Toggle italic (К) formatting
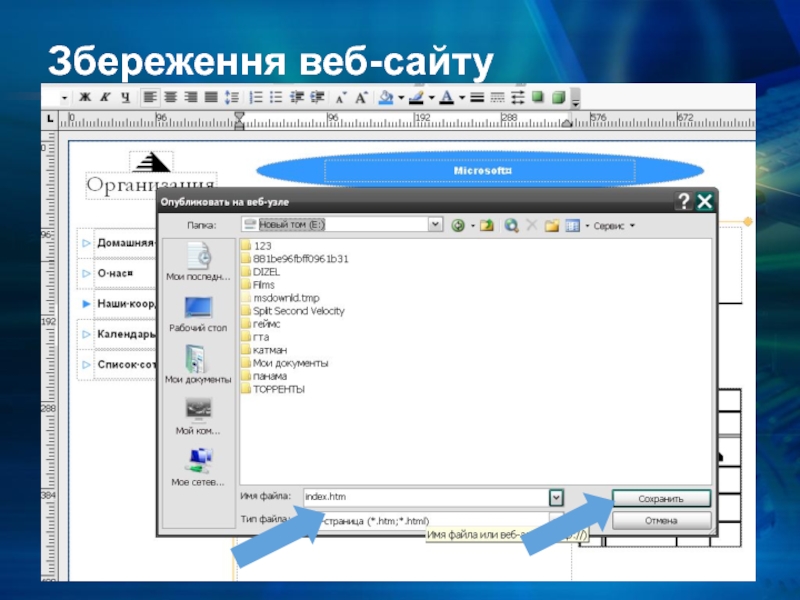Viewport: 800px width, 600px height. click(106, 97)
